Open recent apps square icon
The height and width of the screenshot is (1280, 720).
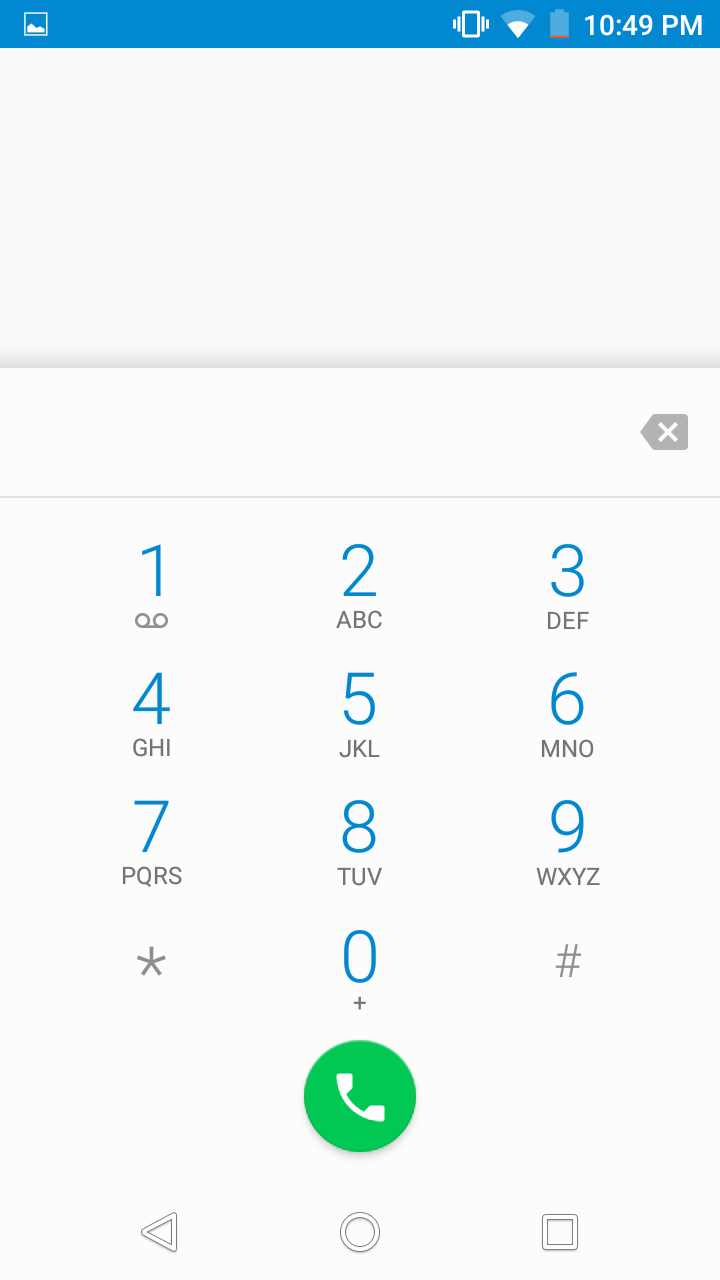(x=560, y=1232)
